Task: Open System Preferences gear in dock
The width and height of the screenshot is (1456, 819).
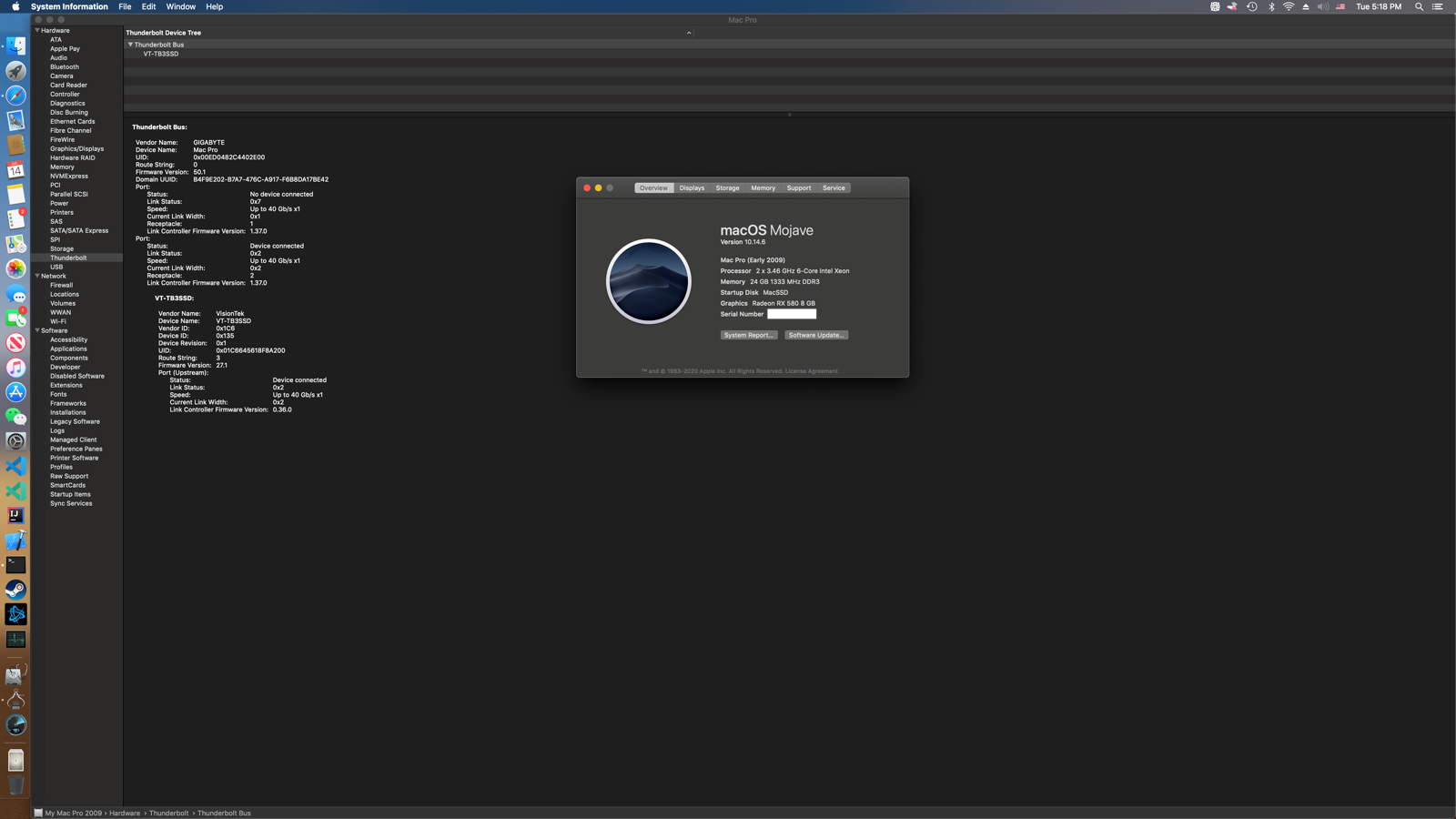Action: 15,441
